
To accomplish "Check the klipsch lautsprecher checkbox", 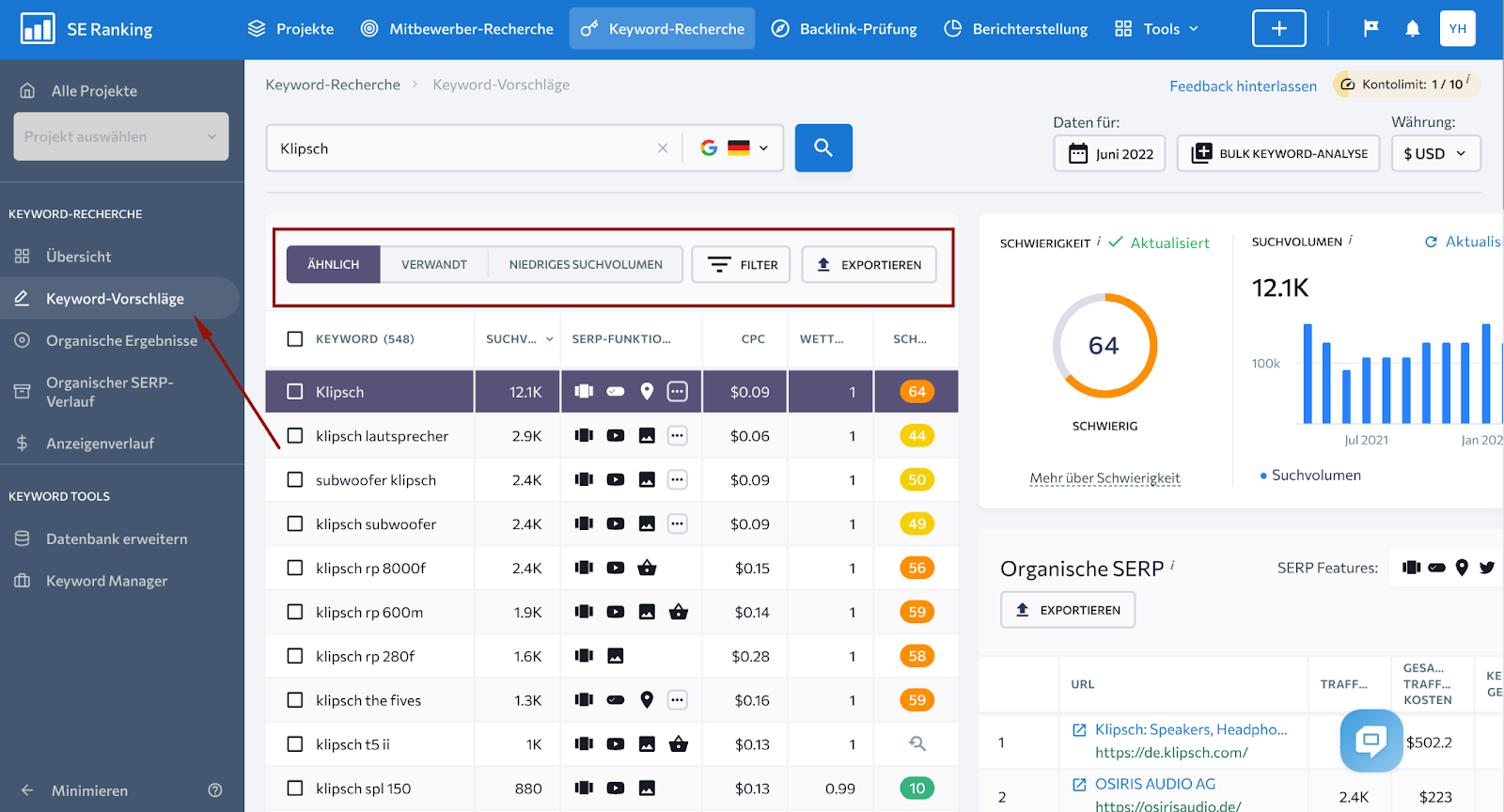I will click(295, 436).
